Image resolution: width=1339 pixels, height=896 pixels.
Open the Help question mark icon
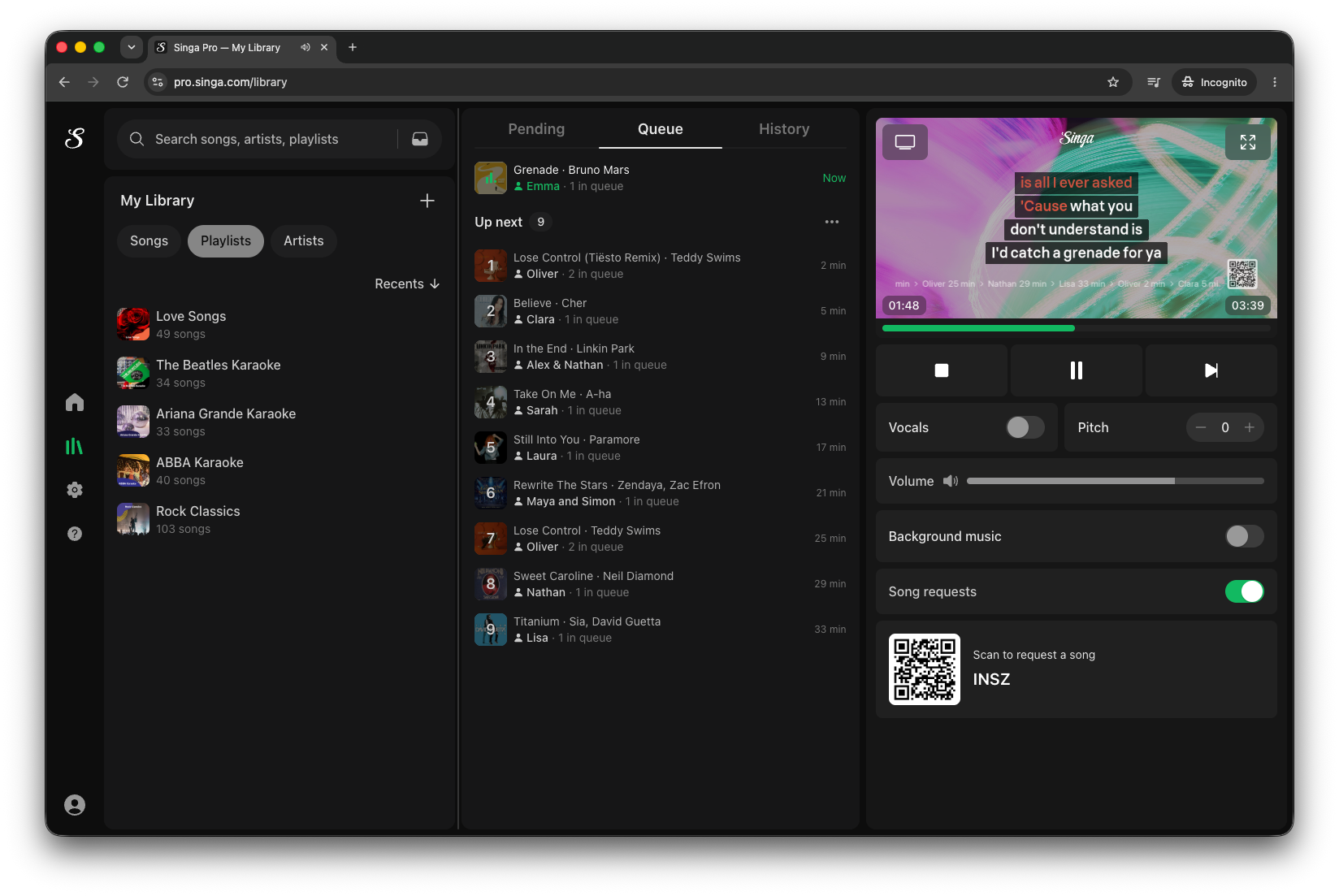click(x=75, y=534)
